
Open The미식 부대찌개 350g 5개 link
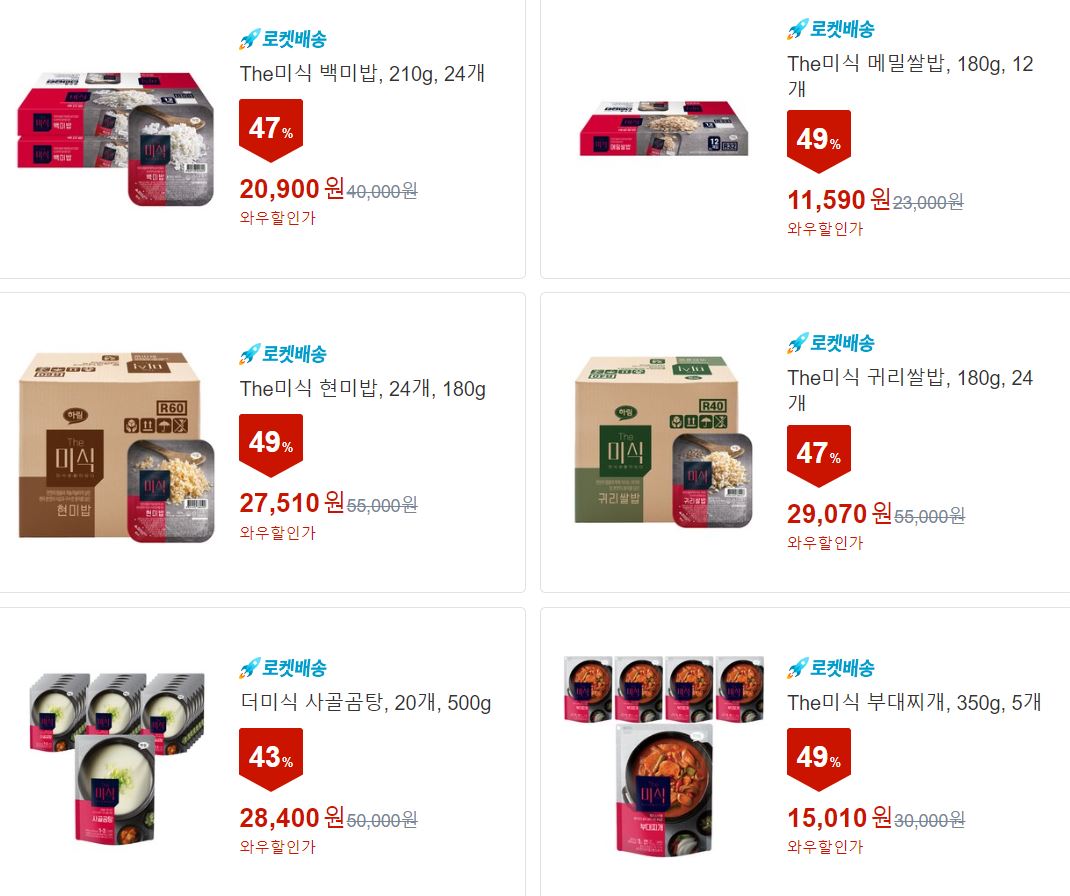coord(914,703)
